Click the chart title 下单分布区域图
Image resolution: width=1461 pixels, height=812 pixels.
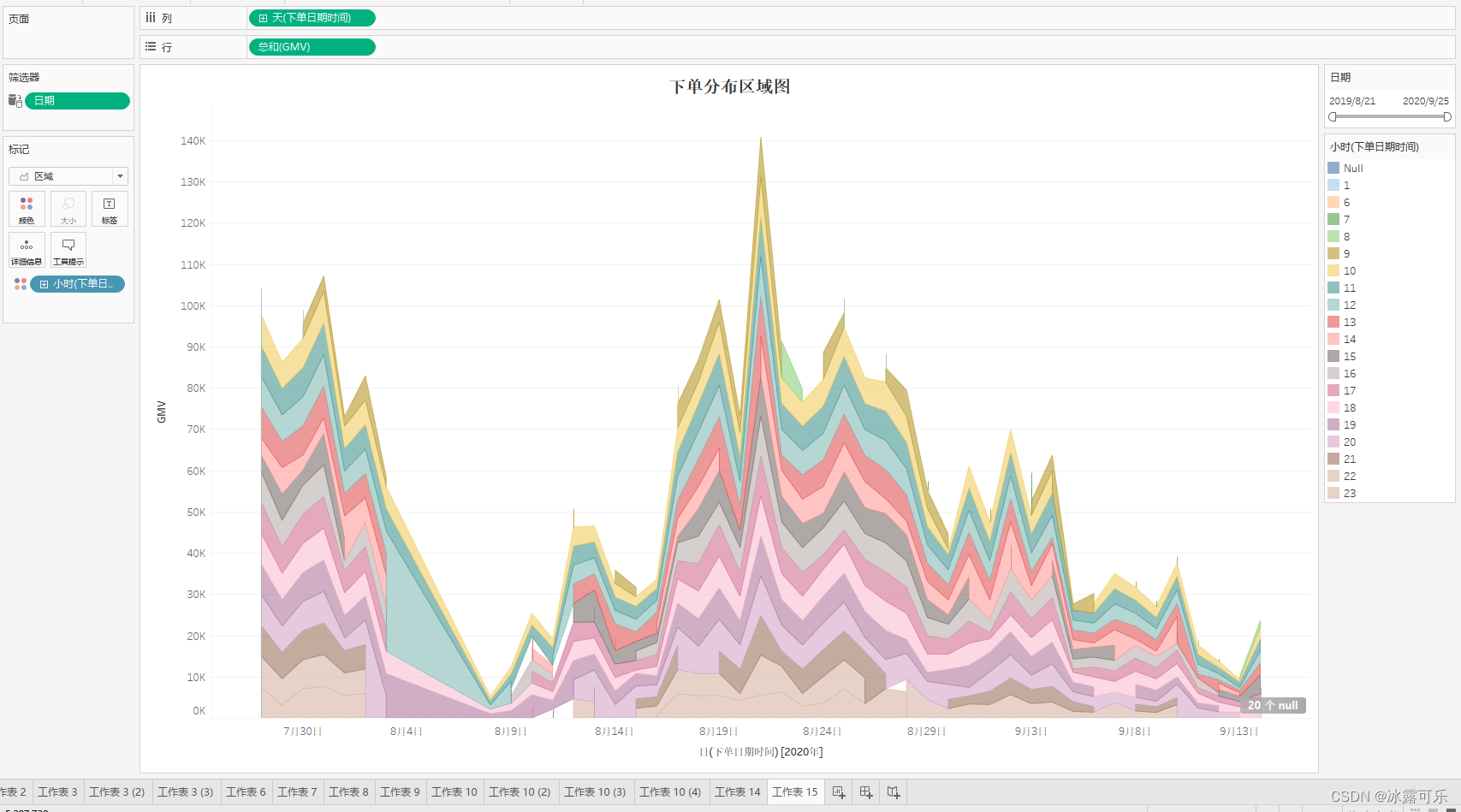(729, 86)
